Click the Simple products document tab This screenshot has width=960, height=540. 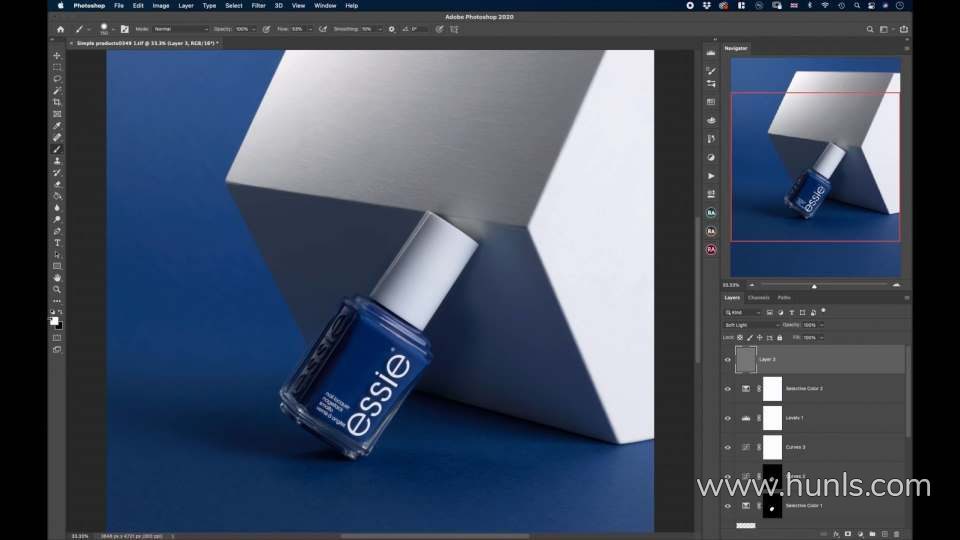click(148, 43)
